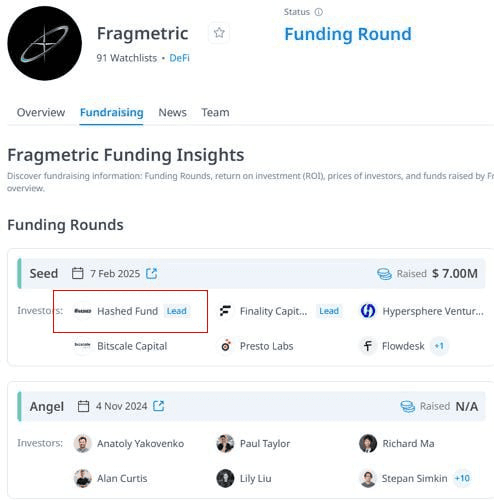The height and width of the screenshot is (500, 494).
Task: Click the Hypersphere Ventures logo icon
Action: (x=368, y=311)
